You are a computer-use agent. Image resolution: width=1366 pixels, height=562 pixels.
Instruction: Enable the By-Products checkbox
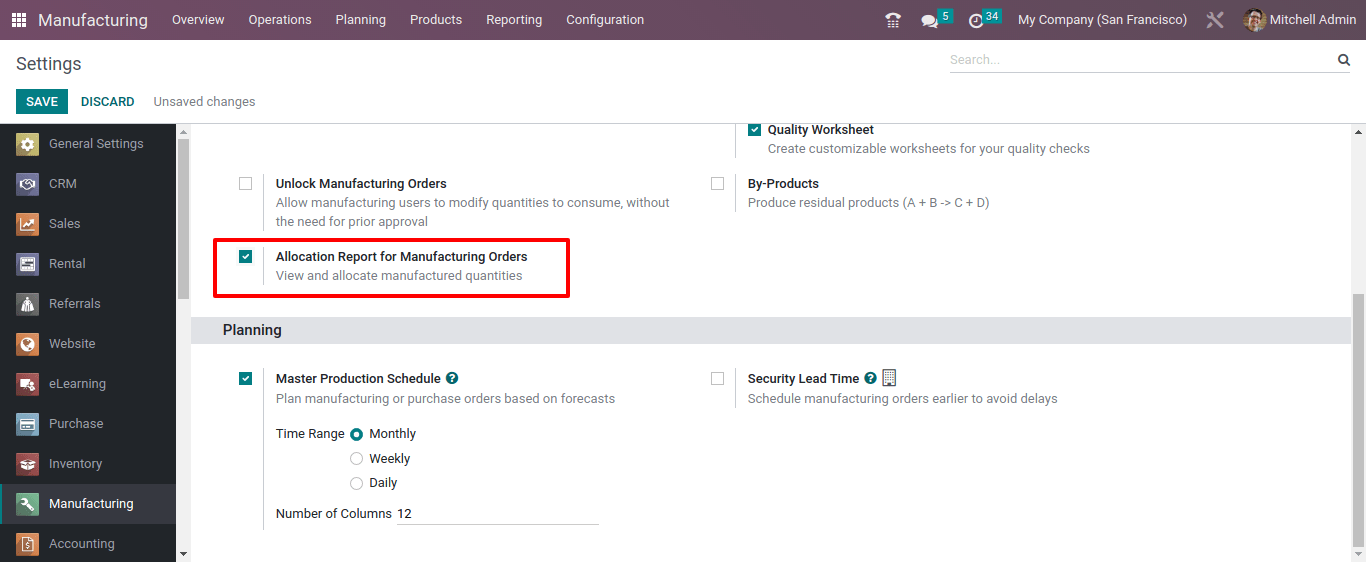pyautogui.click(x=718, y=184)
